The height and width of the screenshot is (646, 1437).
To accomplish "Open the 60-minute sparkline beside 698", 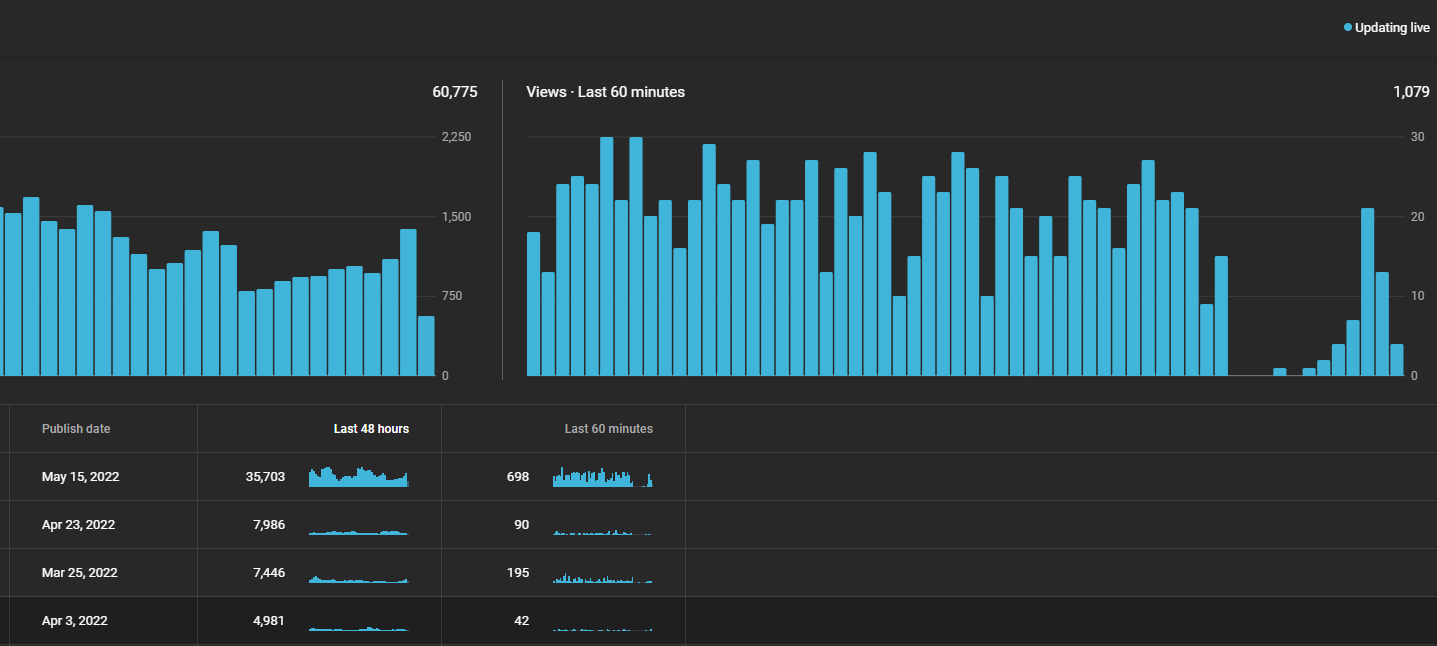I will (x=603, y=477).
